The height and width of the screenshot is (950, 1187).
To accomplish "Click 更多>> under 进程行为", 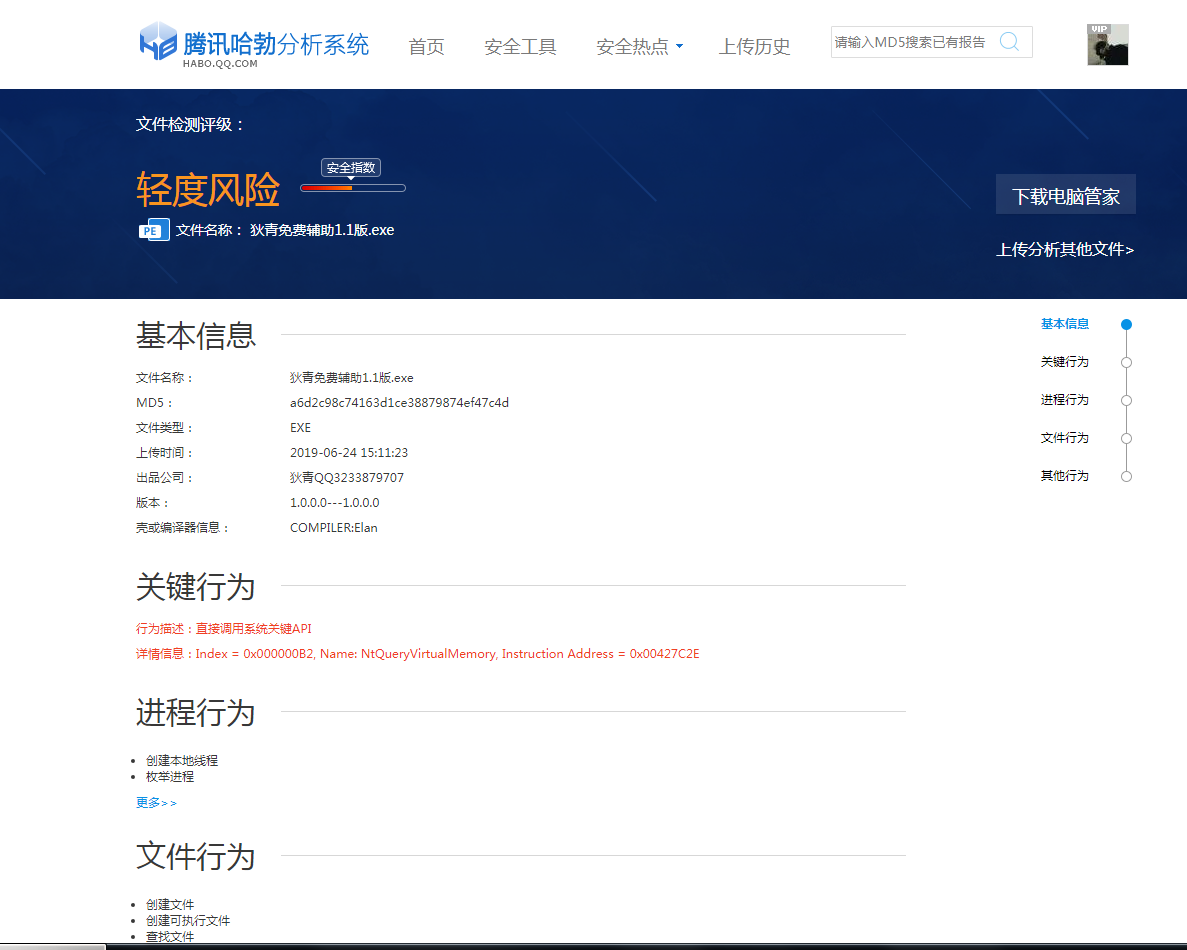I will (x=156, y=802).
